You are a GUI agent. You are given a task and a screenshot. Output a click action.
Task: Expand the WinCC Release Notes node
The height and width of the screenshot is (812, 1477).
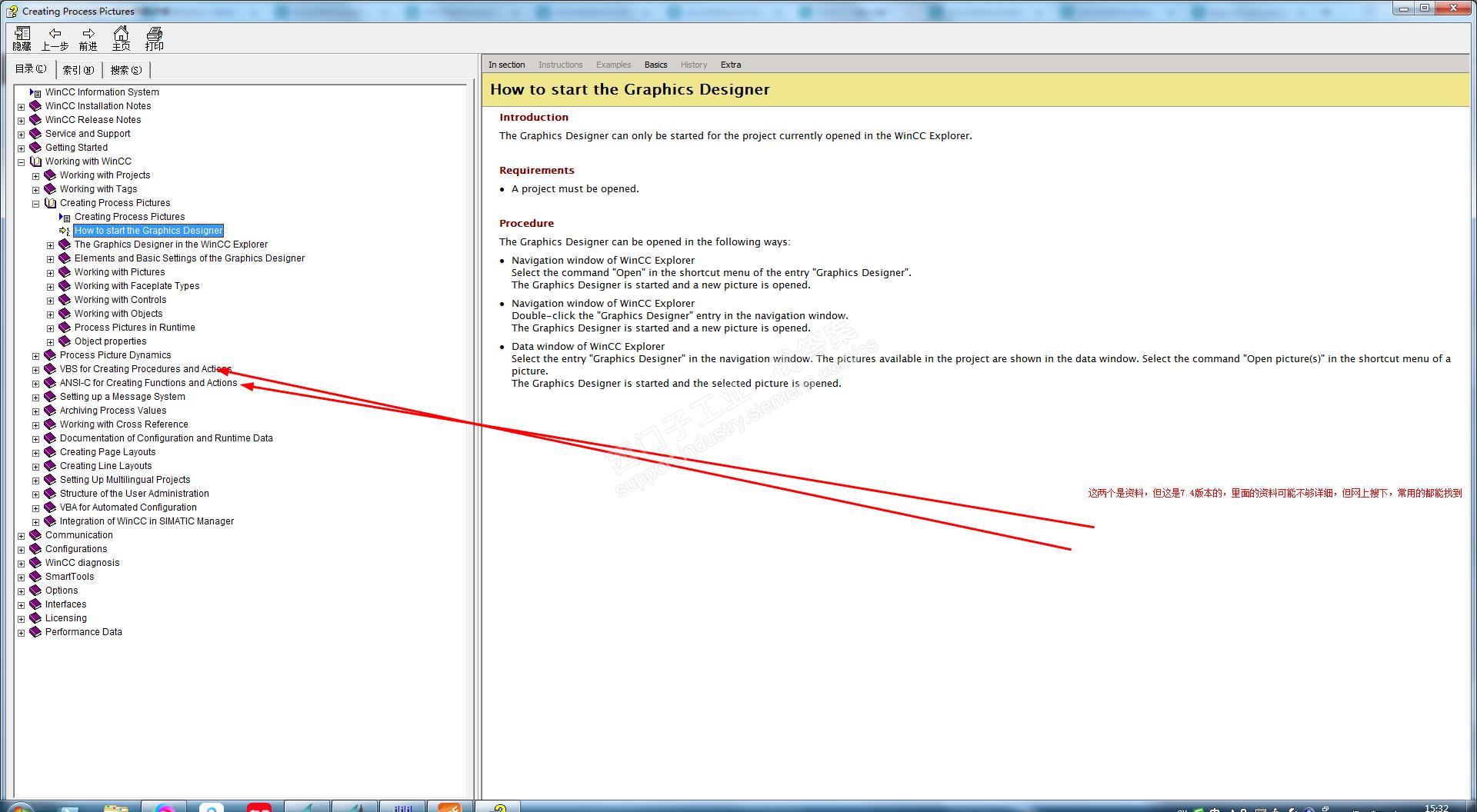coord(22,121)
